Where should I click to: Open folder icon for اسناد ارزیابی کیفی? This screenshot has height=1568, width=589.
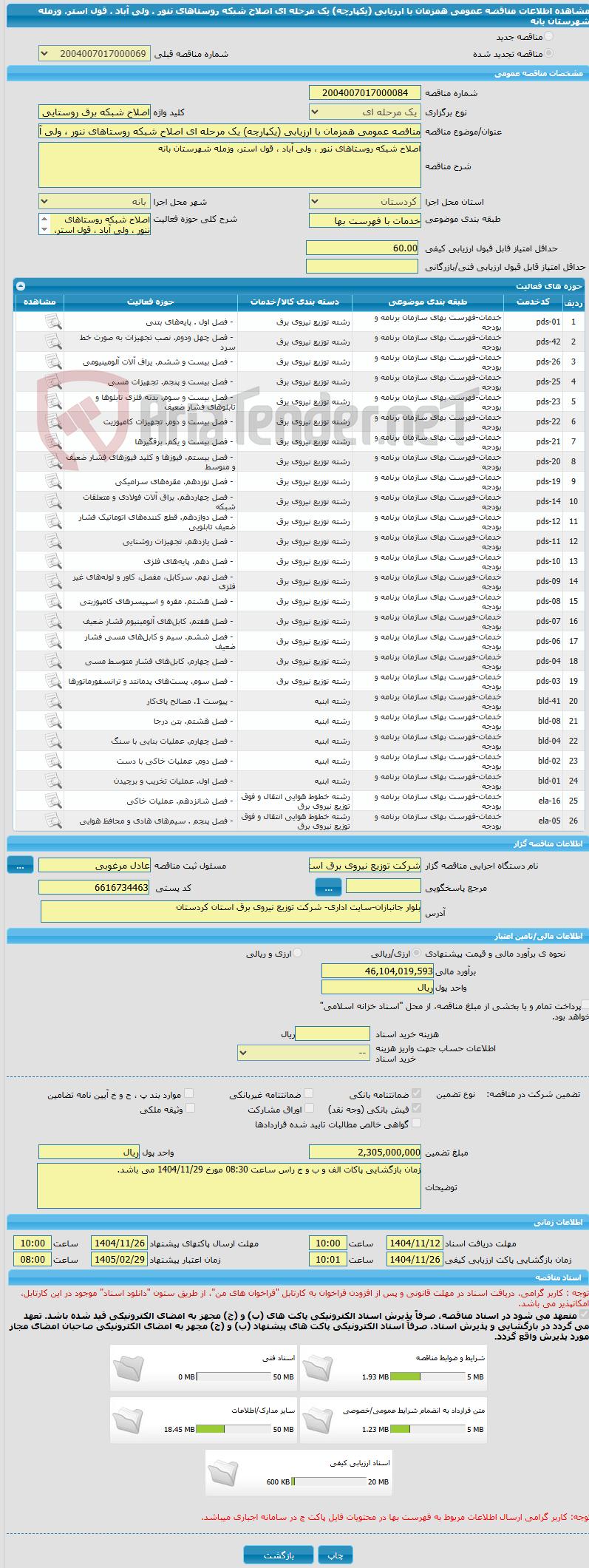pos(223,1473)
